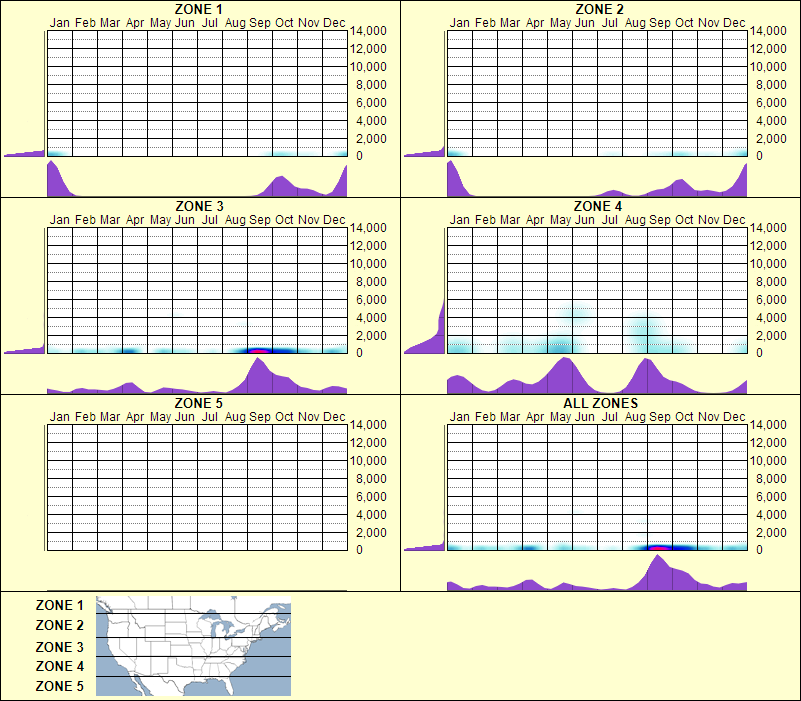Image resolution: width=801 pixels, height=701 pixels.
Task: Click the ZONE 5 chart title
Action: point(198,403)
